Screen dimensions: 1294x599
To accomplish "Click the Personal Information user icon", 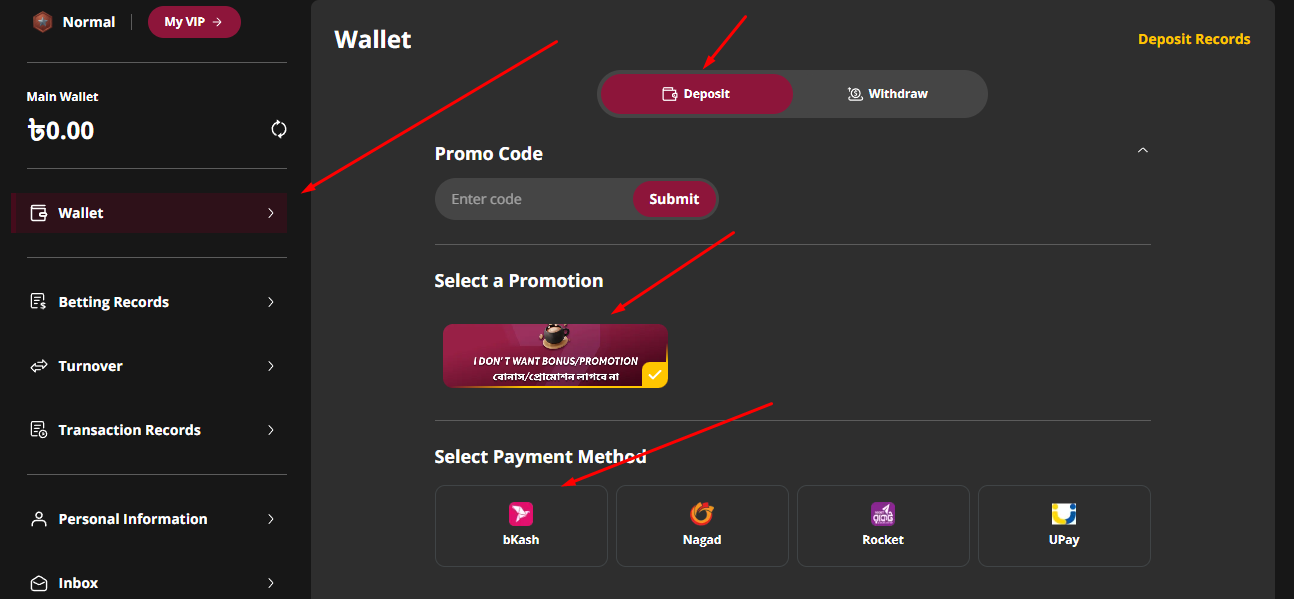I will point(39,519).
